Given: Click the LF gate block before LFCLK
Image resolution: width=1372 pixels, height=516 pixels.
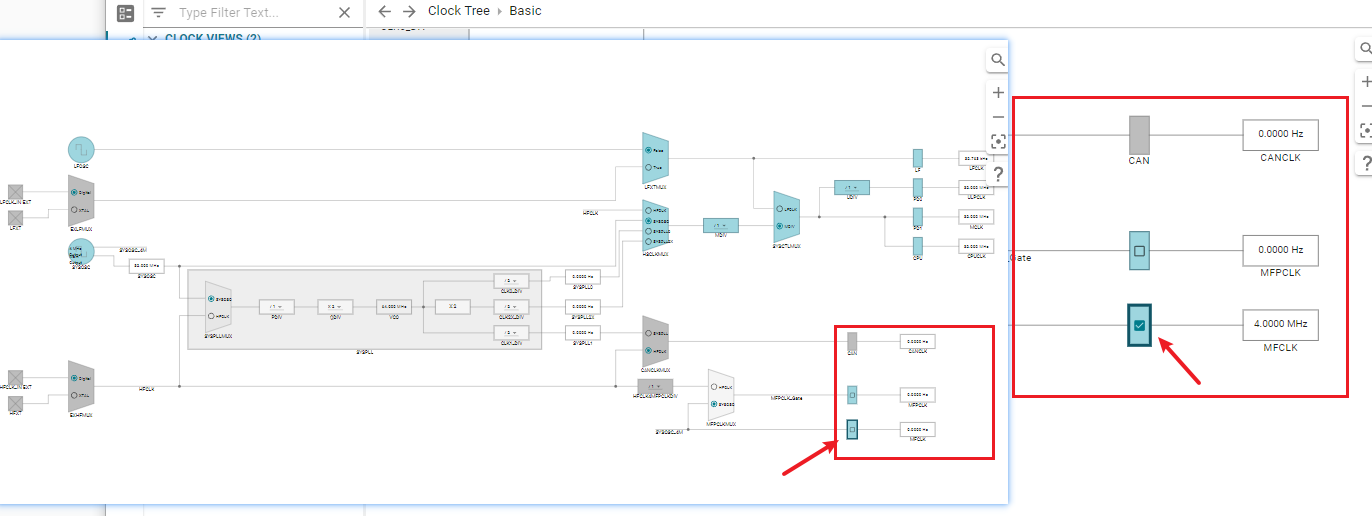Looking at the screenshot, I should click(x=918, y=158).
